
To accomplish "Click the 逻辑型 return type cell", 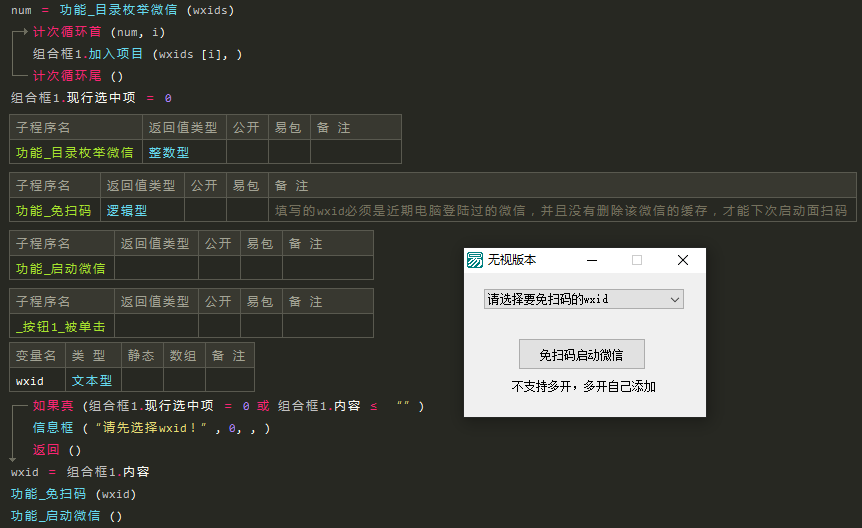I will pyautogui.click(x=142, y=211).
